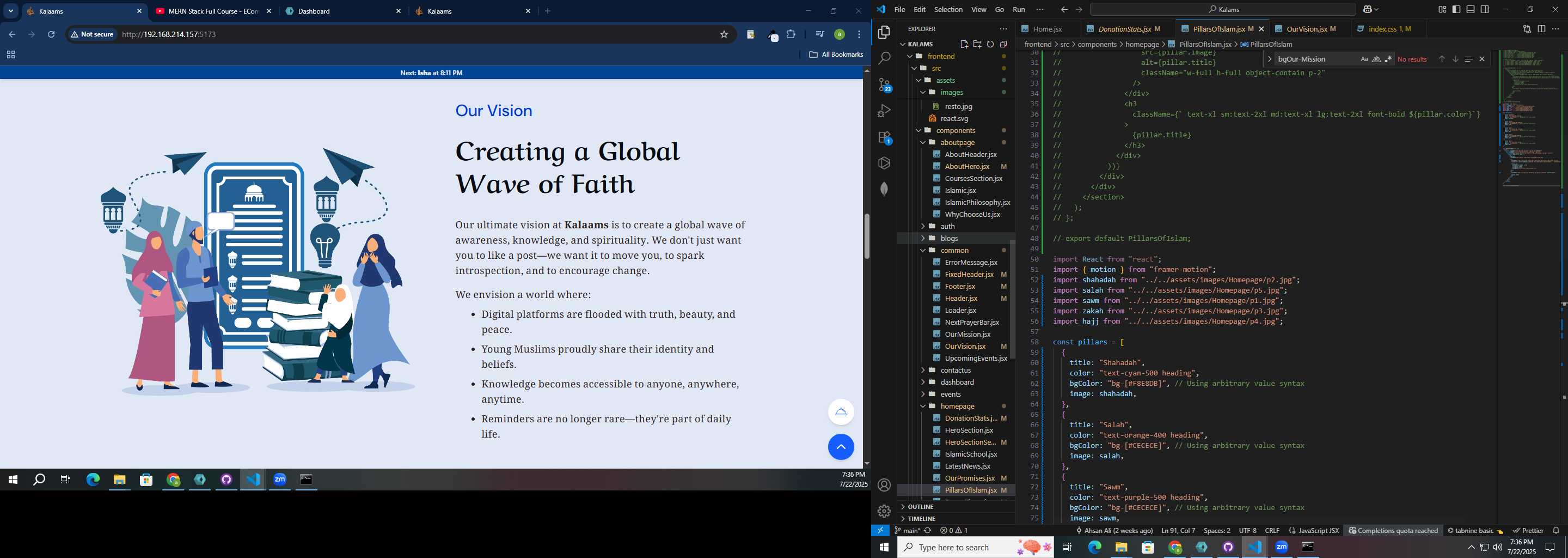Image resolution: width=1568 pixels, height=558 pixels.
Task: Refresh the Explorer file tree
Action: coord(990,44)
